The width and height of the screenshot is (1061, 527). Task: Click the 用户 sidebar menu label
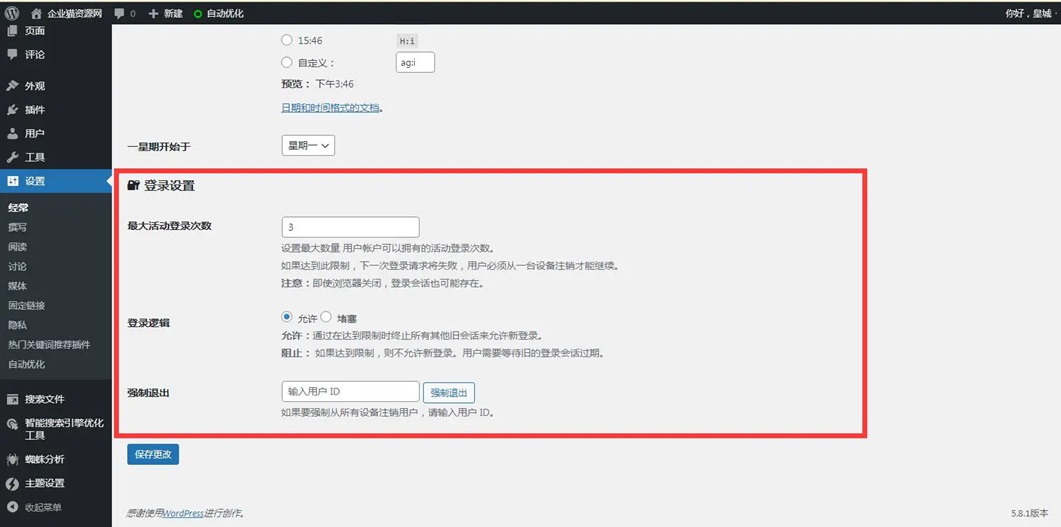(35, 133)
